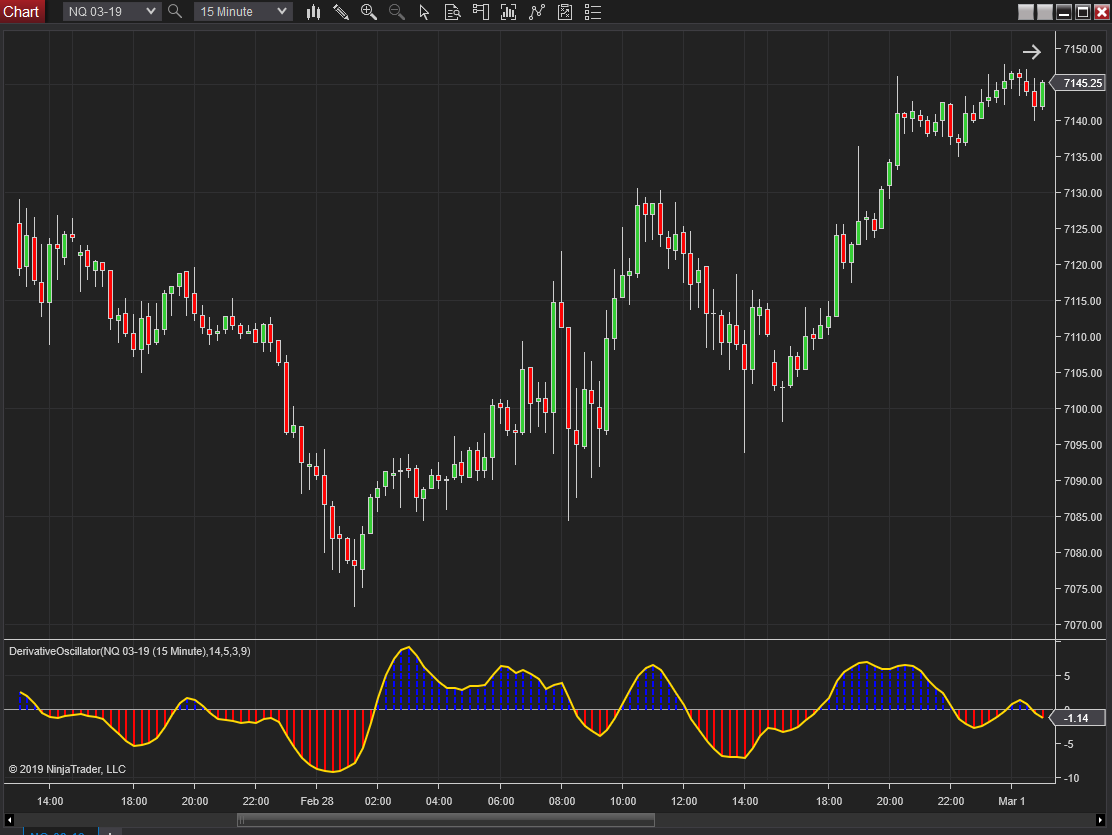This screenshot has width=1112, height=835.
Task: Click the -1.14 oscillator value marker
Action: (x=1077, y=718)
